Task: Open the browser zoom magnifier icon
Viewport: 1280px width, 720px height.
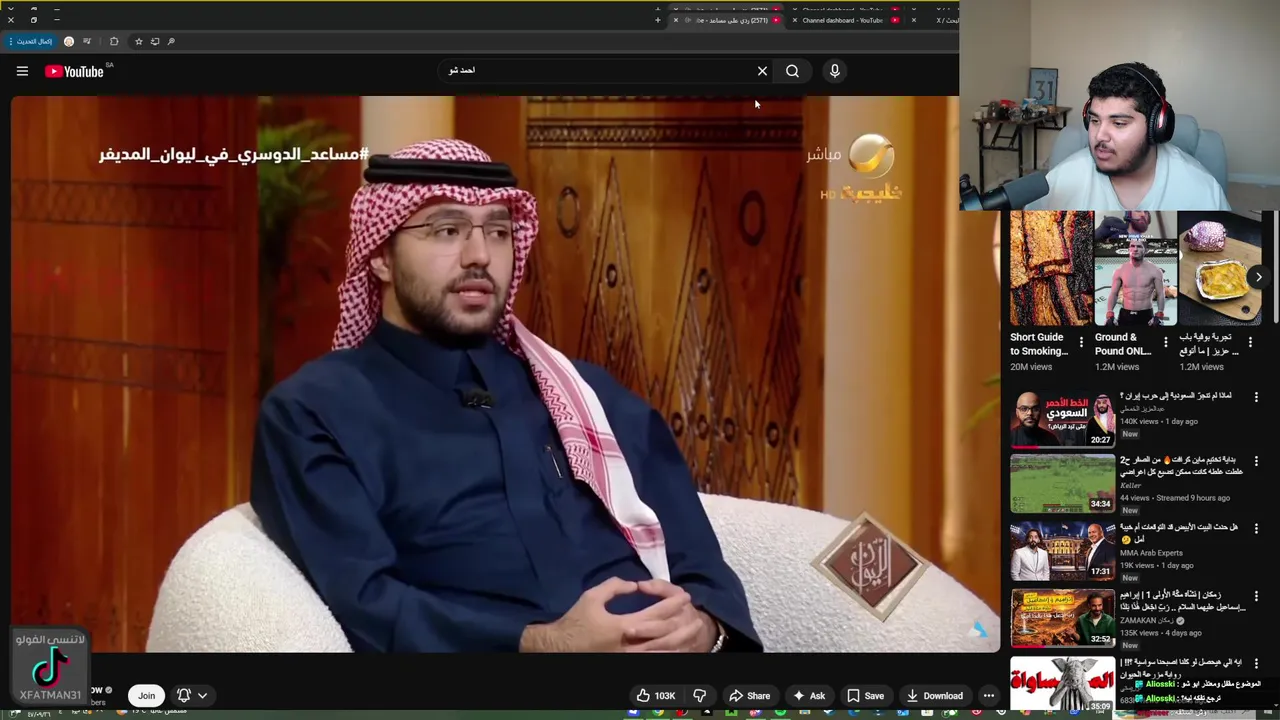Action: (171, 41)
